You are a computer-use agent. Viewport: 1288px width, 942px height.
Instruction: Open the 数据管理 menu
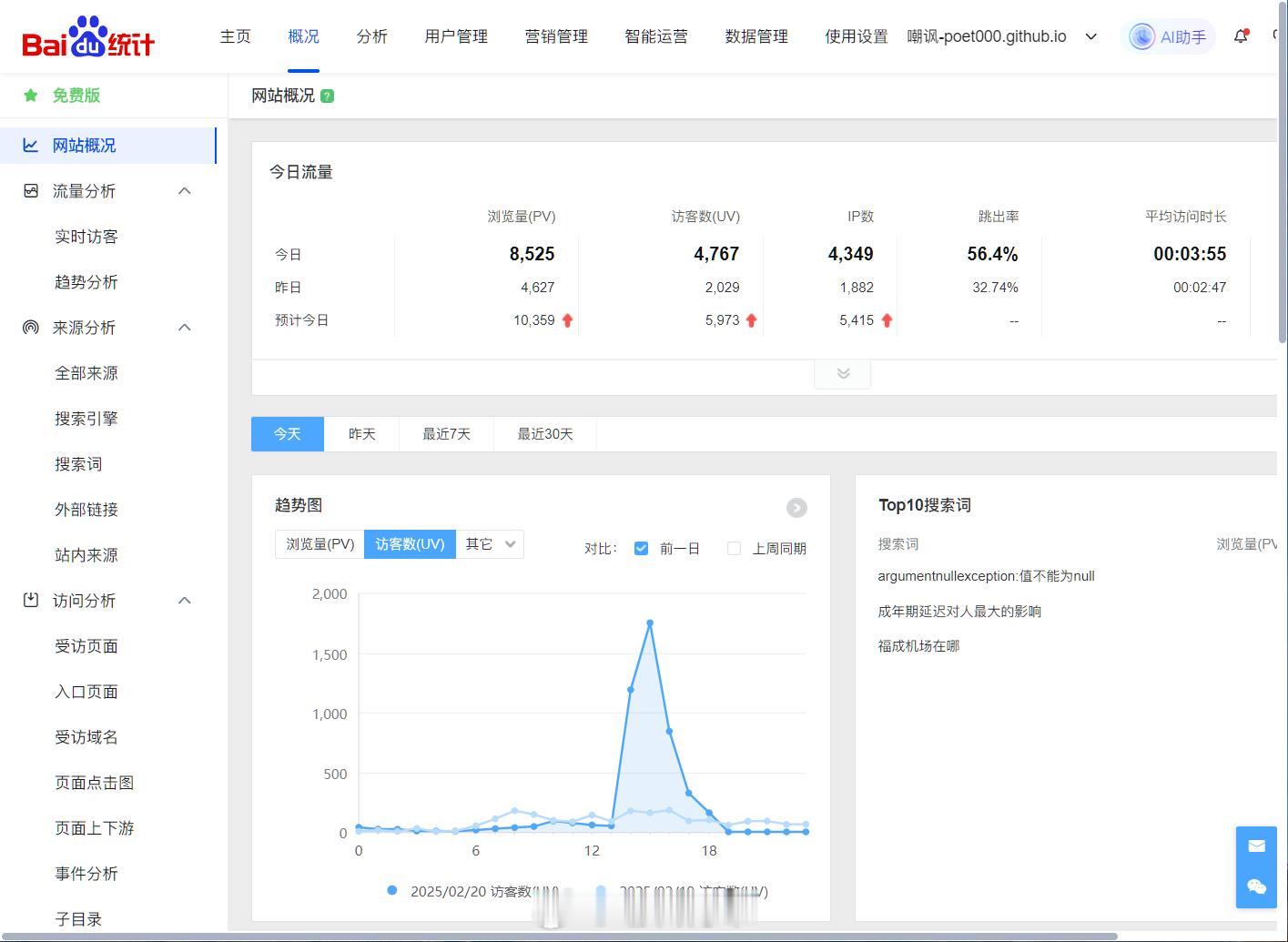tap(757, 36)
